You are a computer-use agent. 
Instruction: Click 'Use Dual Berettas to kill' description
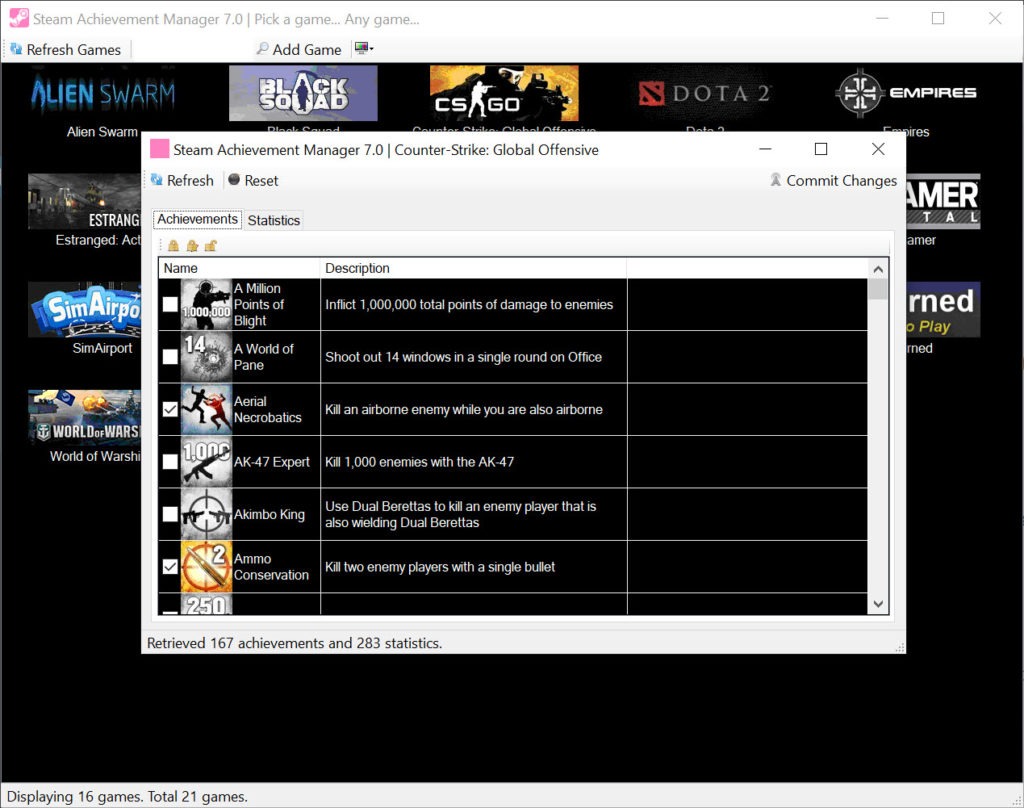click(x=460, y=514)
